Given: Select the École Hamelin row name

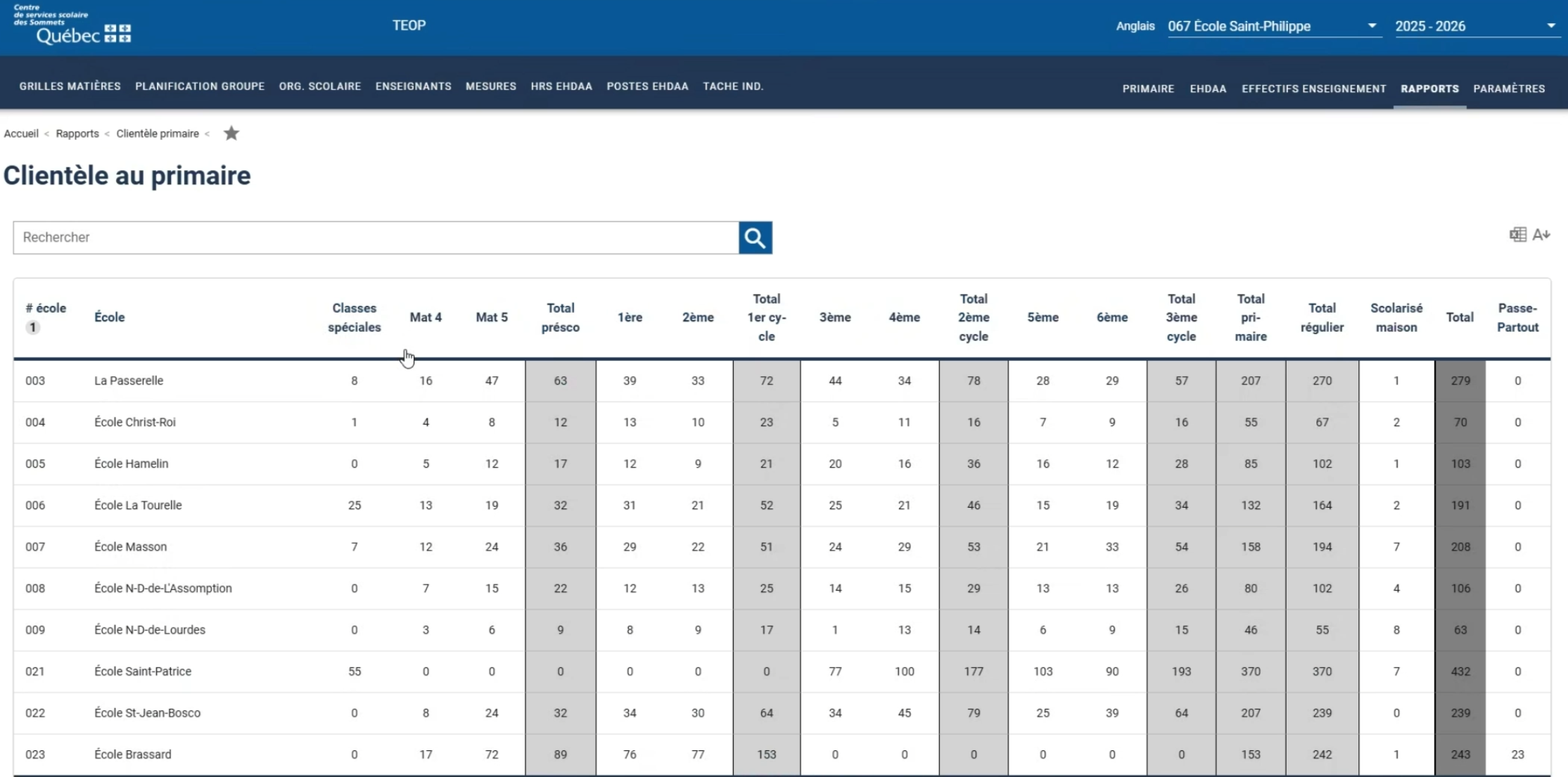Looking at the screenshot, I should click(x=132, y=463).
